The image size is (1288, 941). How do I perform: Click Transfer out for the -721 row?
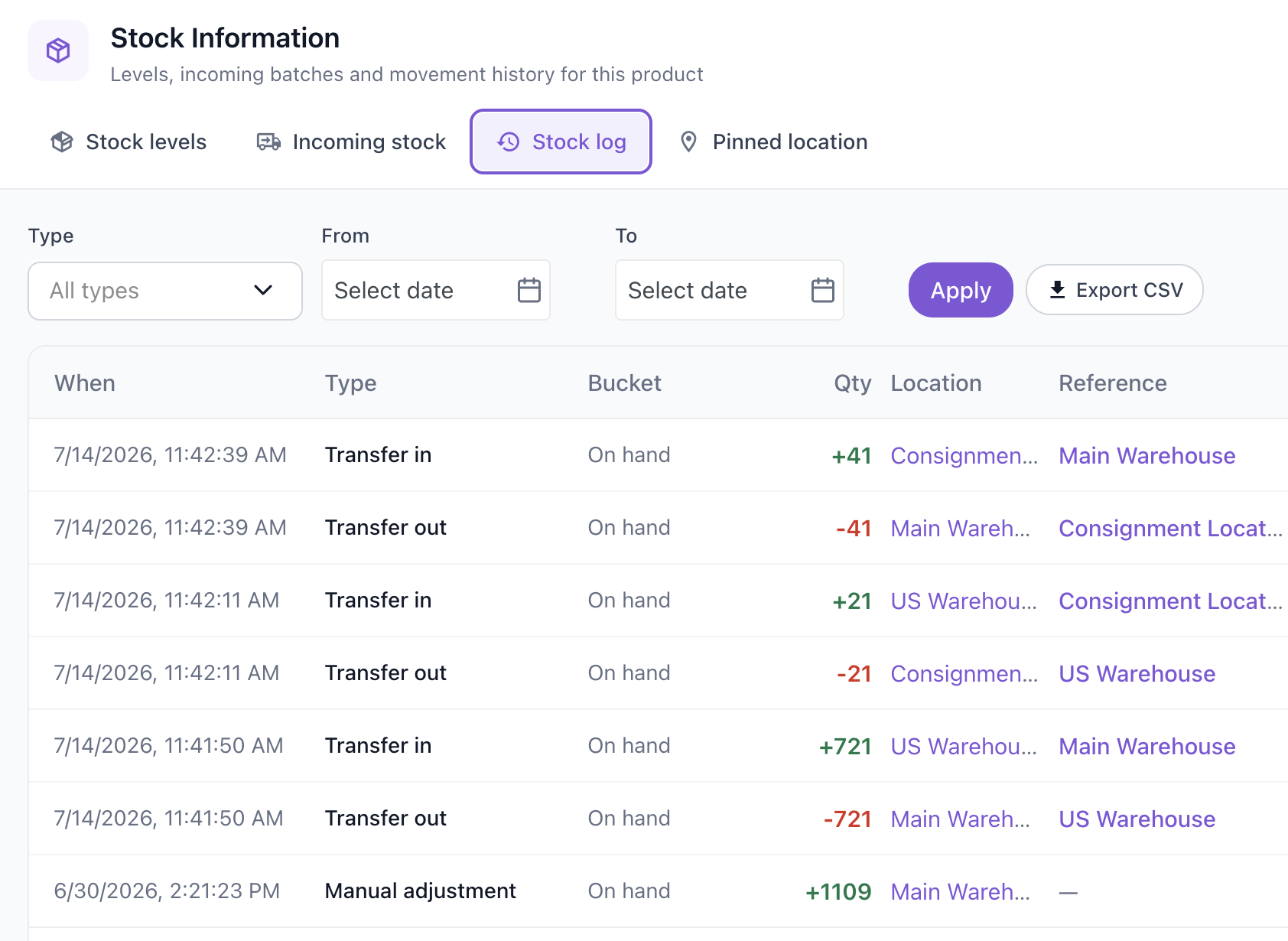[x=385, y=818]
